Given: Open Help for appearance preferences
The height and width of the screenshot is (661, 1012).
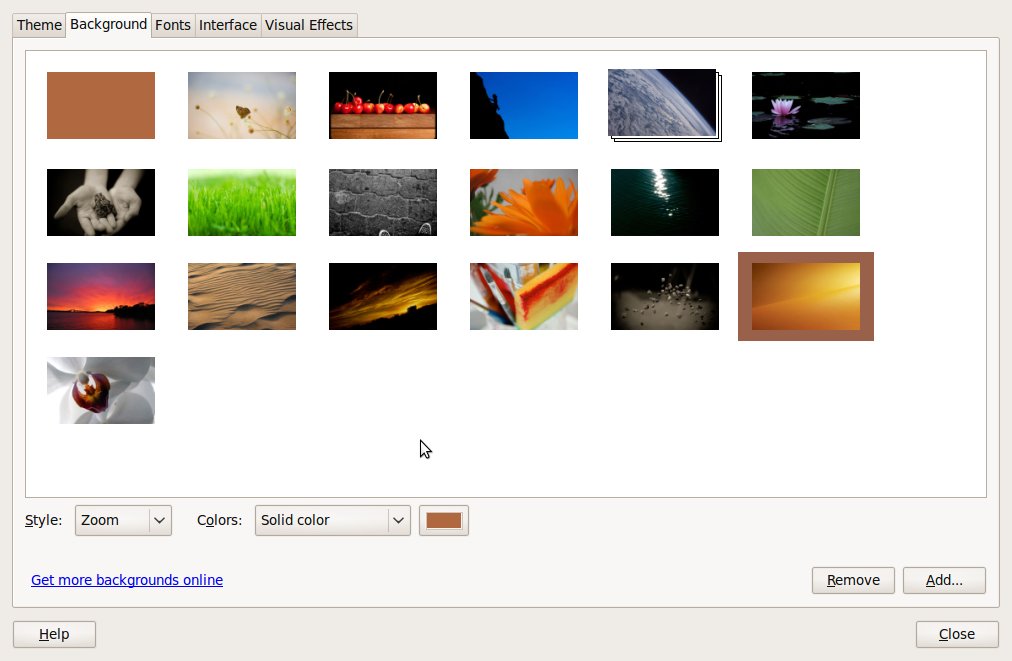Looking at the screenshot, I should coord(54,635).
